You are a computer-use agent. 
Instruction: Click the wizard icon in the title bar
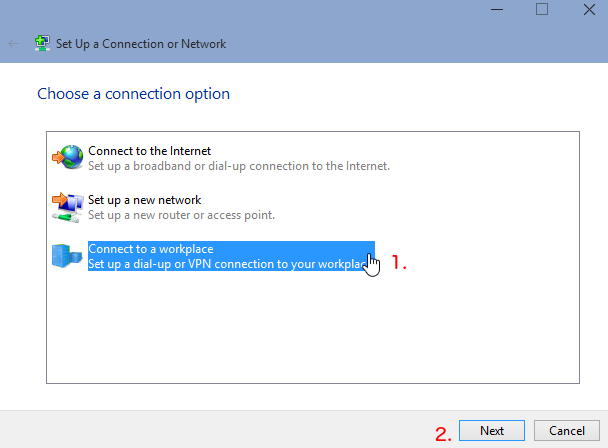(43, 44)
